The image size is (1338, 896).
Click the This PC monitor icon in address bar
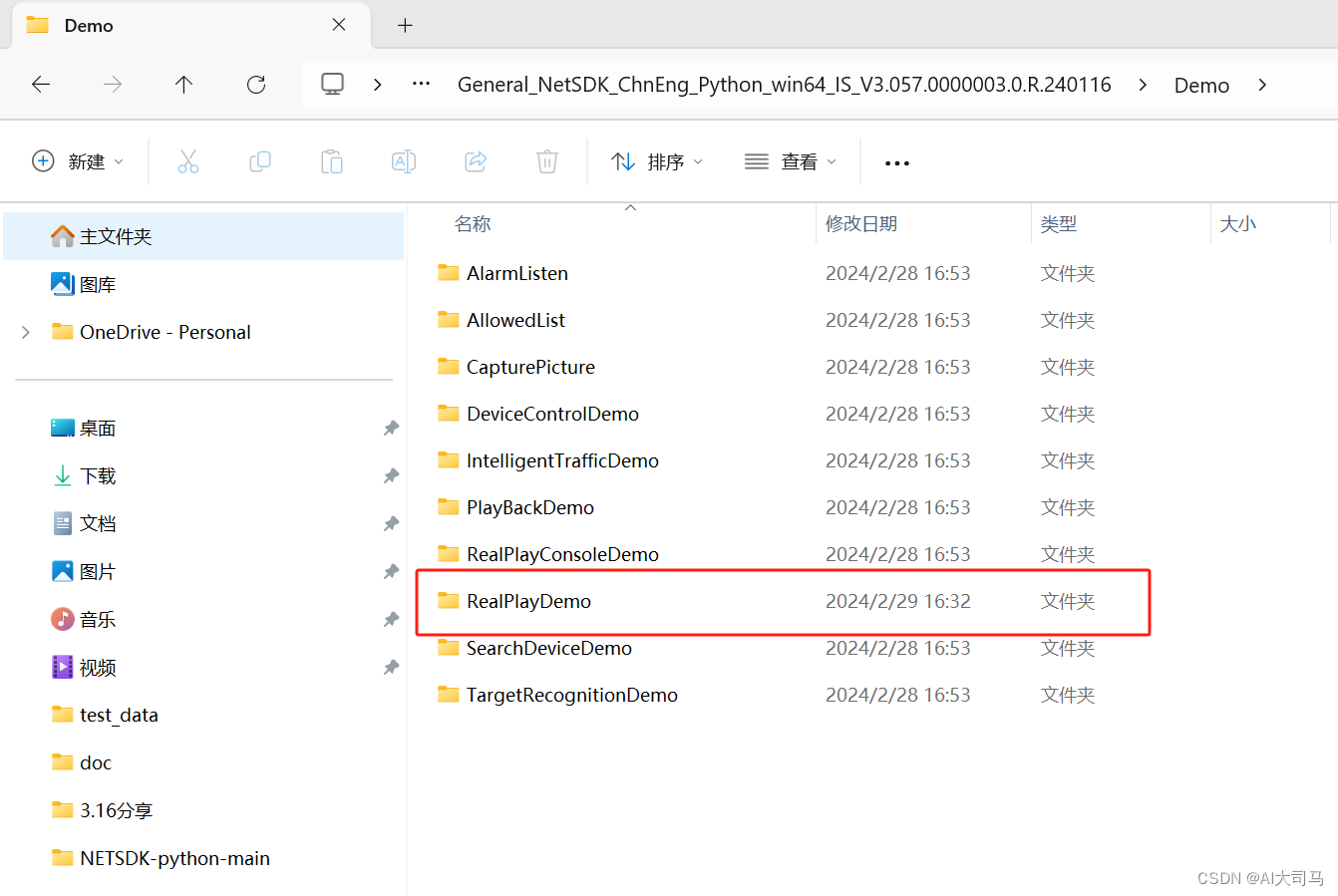pyautogui.click(x=332, y=84)
